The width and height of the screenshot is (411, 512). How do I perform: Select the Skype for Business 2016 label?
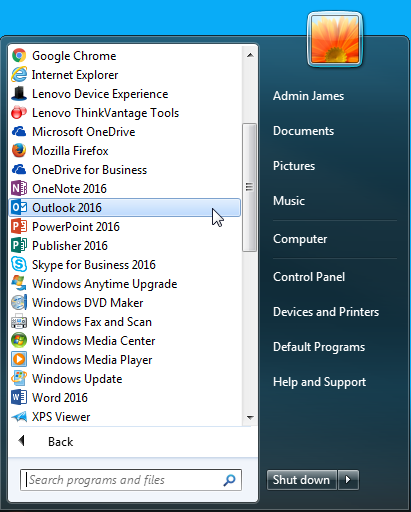click(x=94, y=265)
